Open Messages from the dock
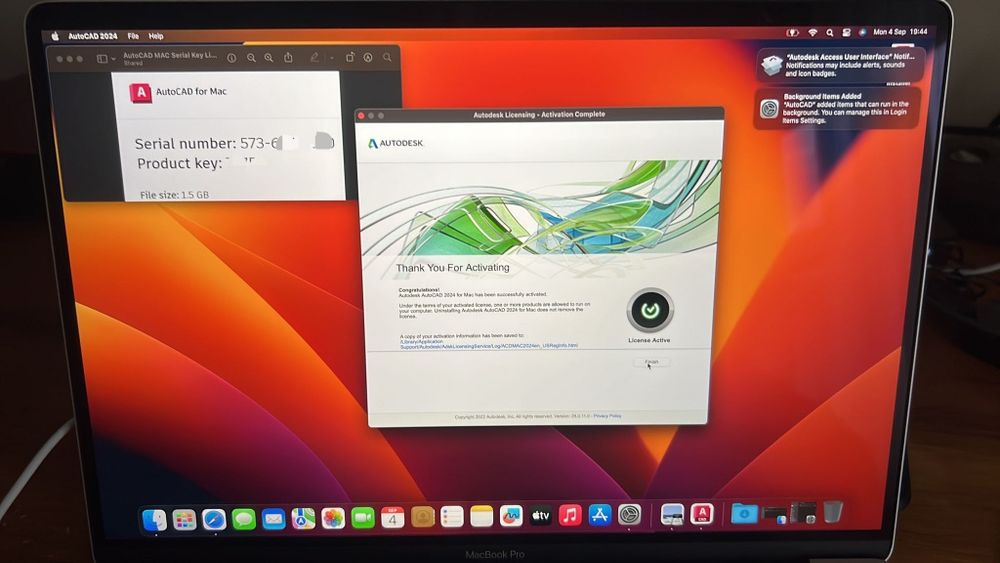This screenshot has width=1000, height=563. pos(244,519)
